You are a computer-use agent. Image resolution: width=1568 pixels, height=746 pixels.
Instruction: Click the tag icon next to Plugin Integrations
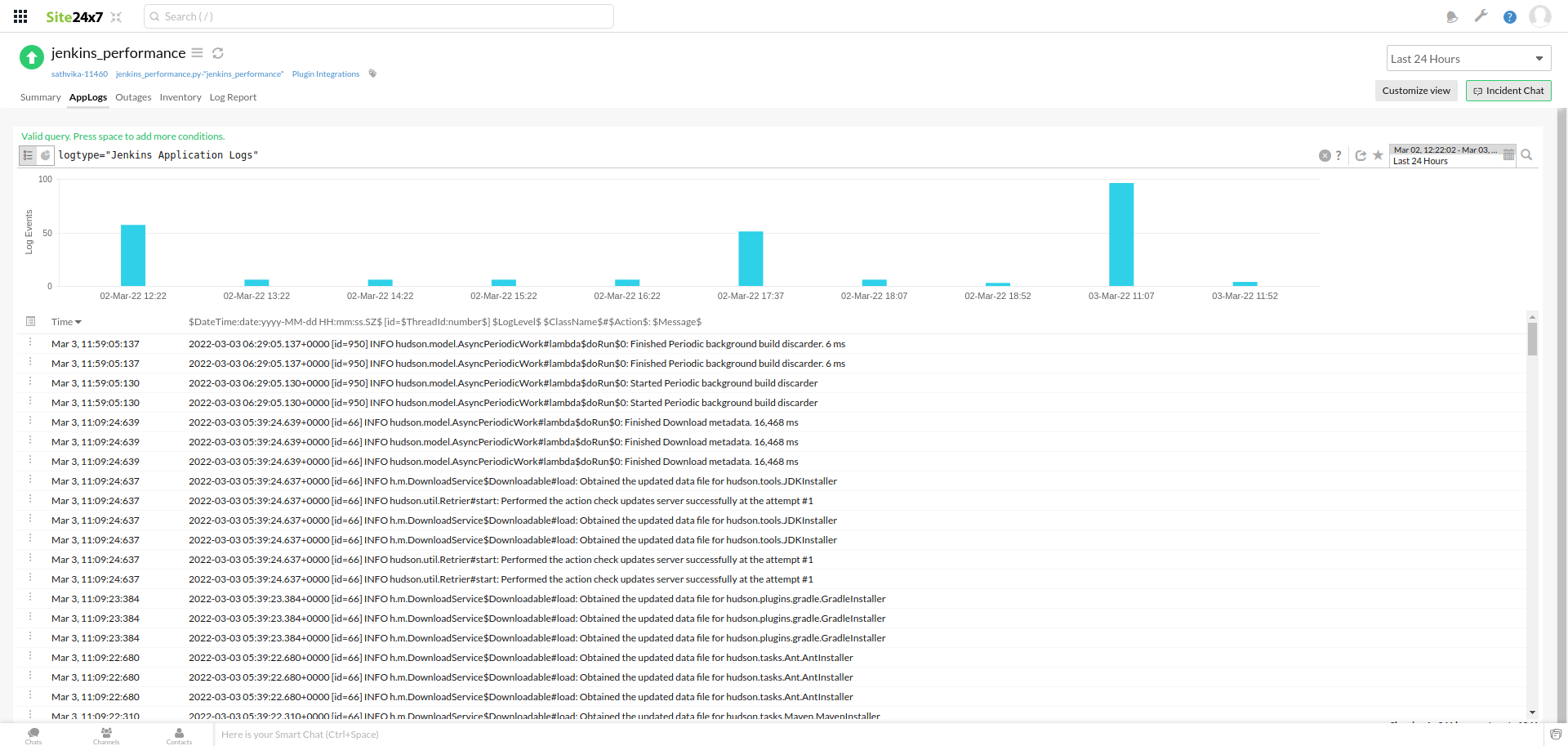[x=372, y=73]
